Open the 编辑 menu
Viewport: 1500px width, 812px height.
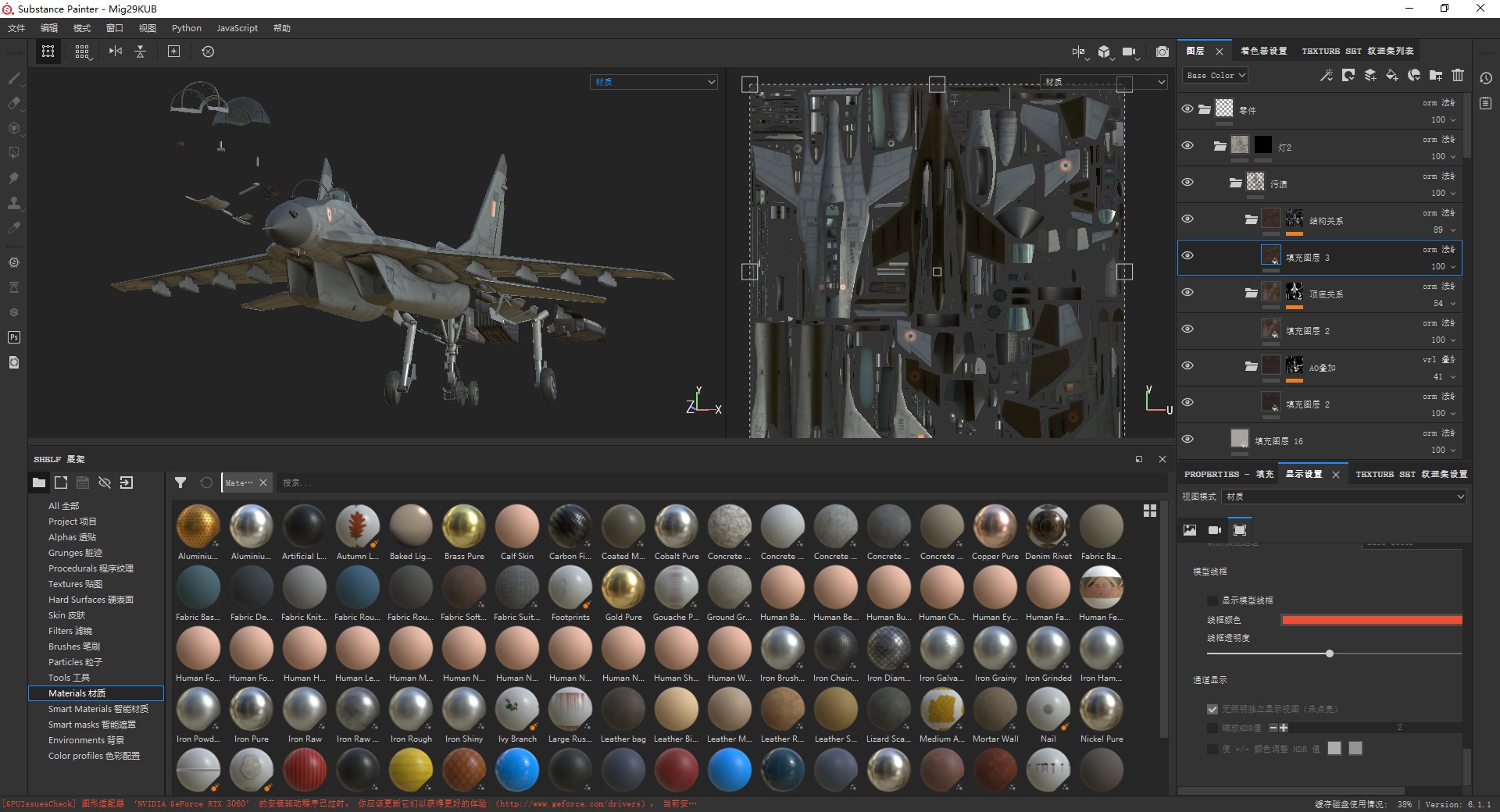49,28
